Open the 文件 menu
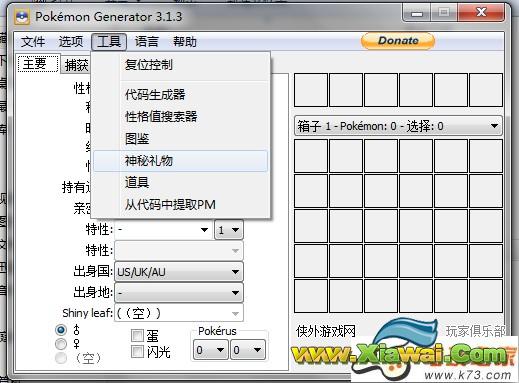This screenshot has width=519, height=383. [33, 42]
